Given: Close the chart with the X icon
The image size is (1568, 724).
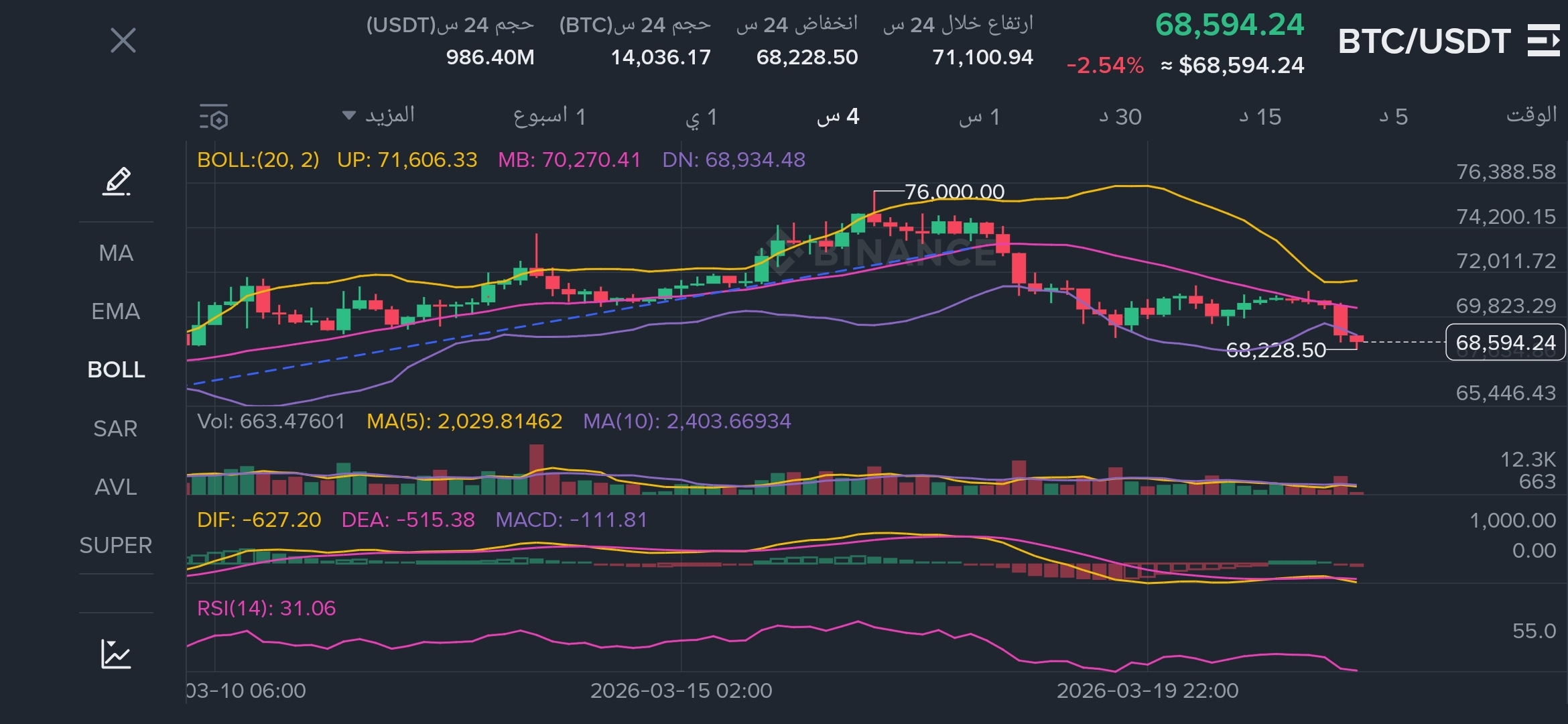Looking at the screenshot, I should (x=123, y=41).
